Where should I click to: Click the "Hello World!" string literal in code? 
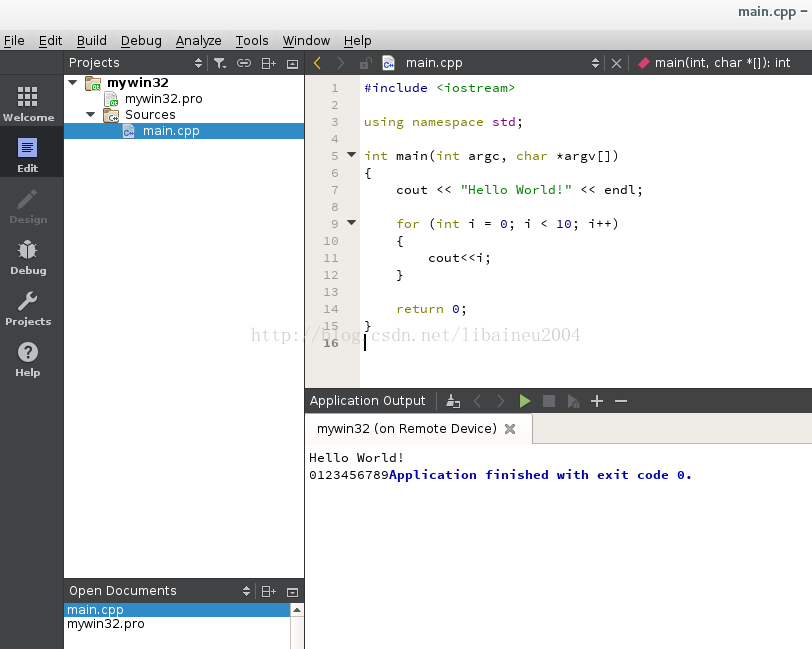coord(516,190)
